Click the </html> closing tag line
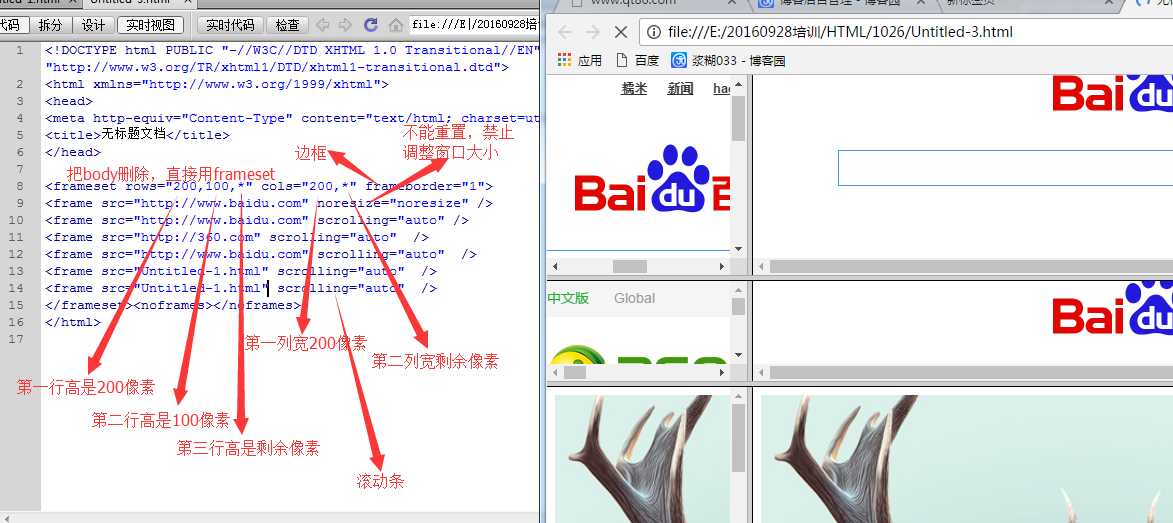This screenshot has width=1173, height=523. (73, 322)
